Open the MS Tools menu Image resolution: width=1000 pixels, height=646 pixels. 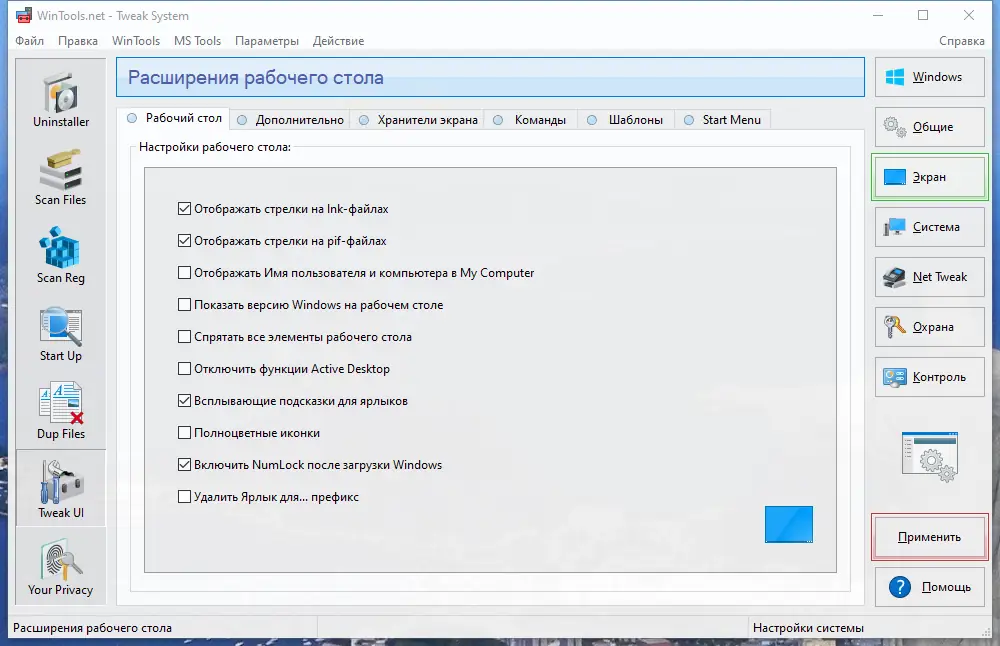tap(198, 41)
